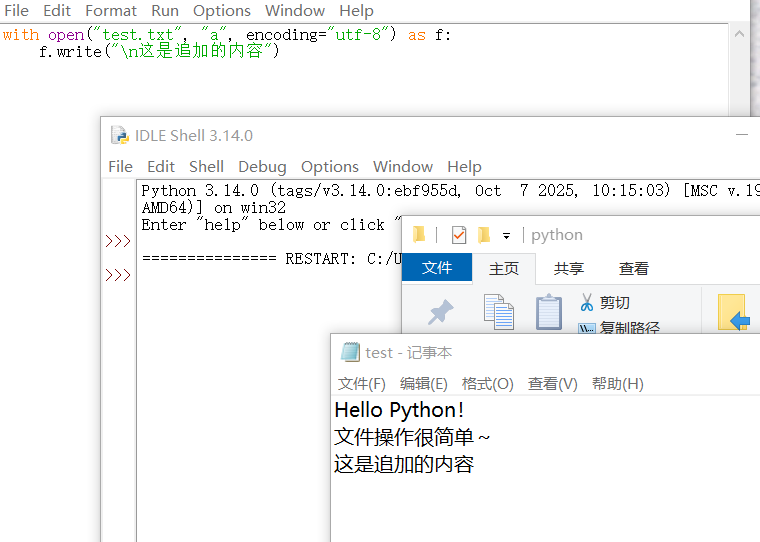Click the properties checkmark icon in Explorer quick access toolbar
The width and height of the screenshot is (760, 542).
coord(459,235)
